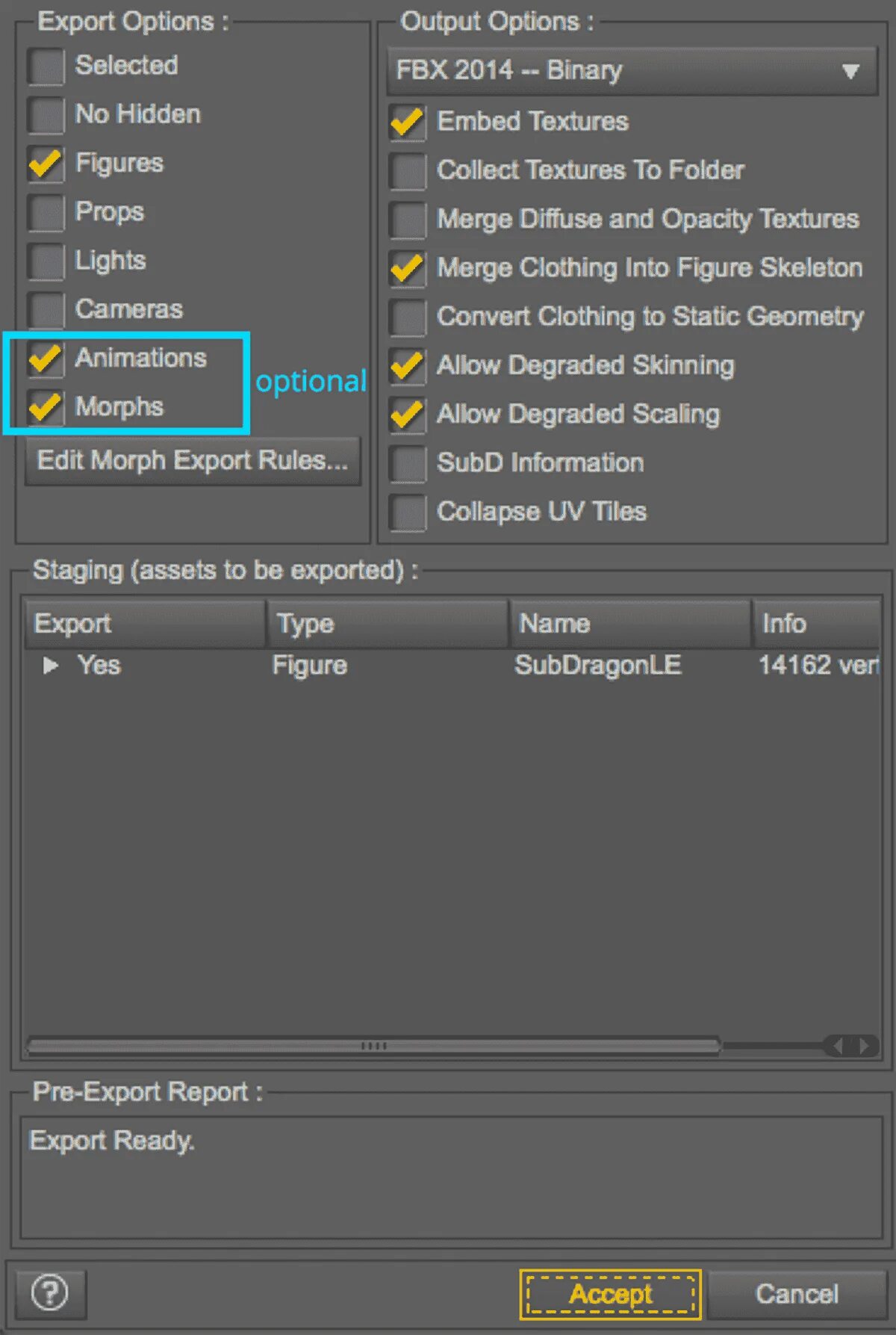Uncheck the Figures export option

pyautogui.click(x=46, y=164)
